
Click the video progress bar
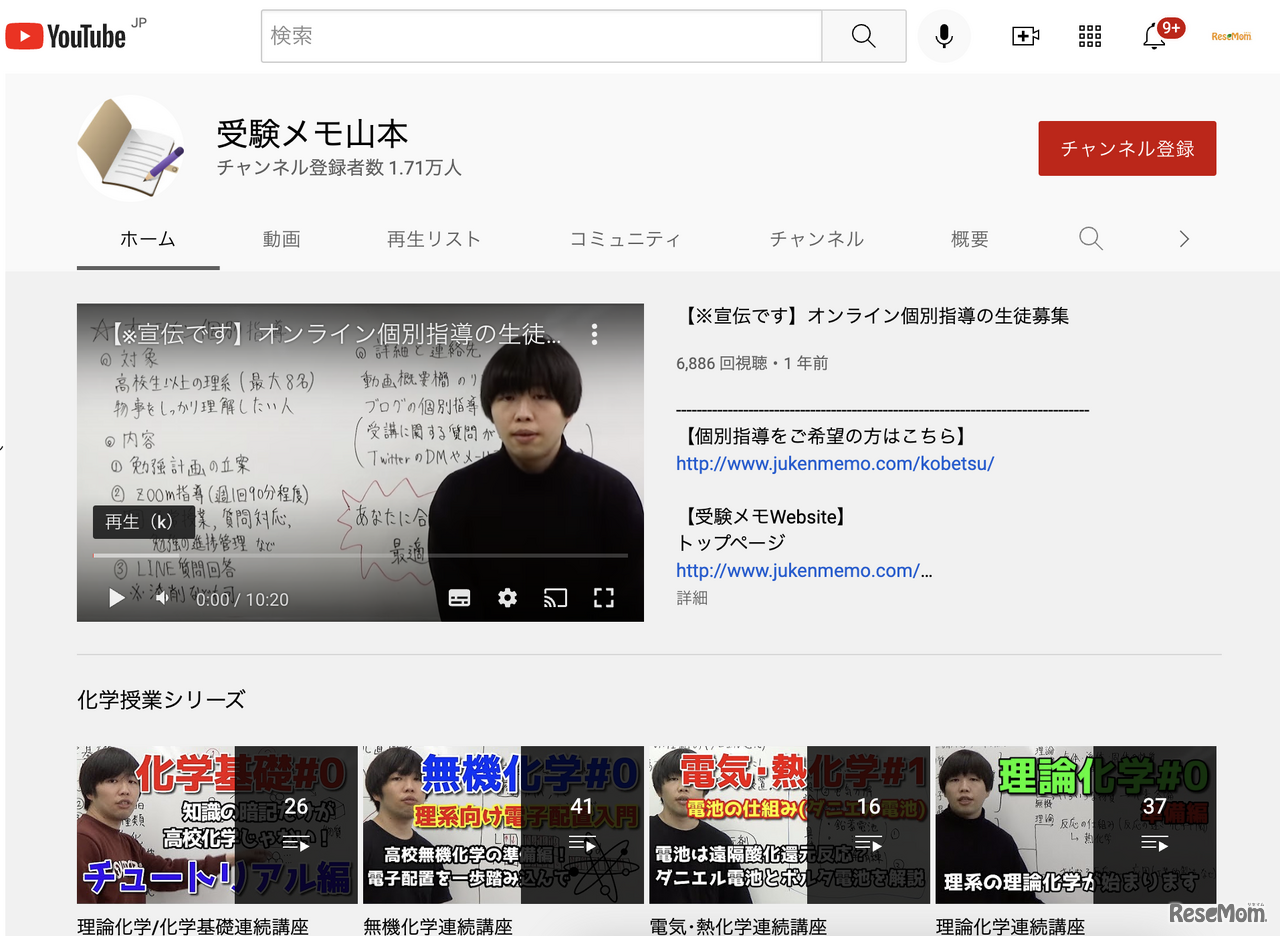[x=360, y=555]
